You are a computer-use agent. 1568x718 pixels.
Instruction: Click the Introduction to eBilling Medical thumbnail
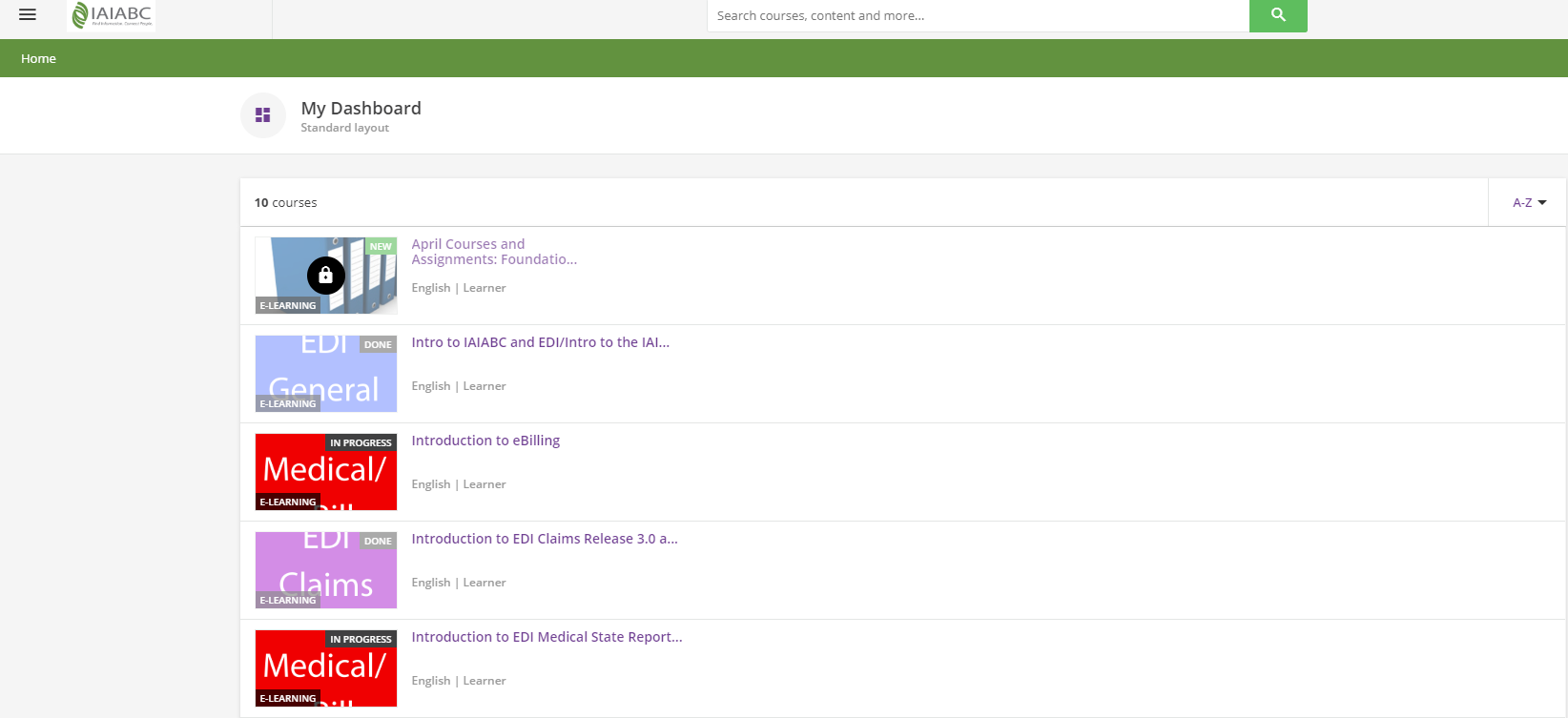click(326, 472)
